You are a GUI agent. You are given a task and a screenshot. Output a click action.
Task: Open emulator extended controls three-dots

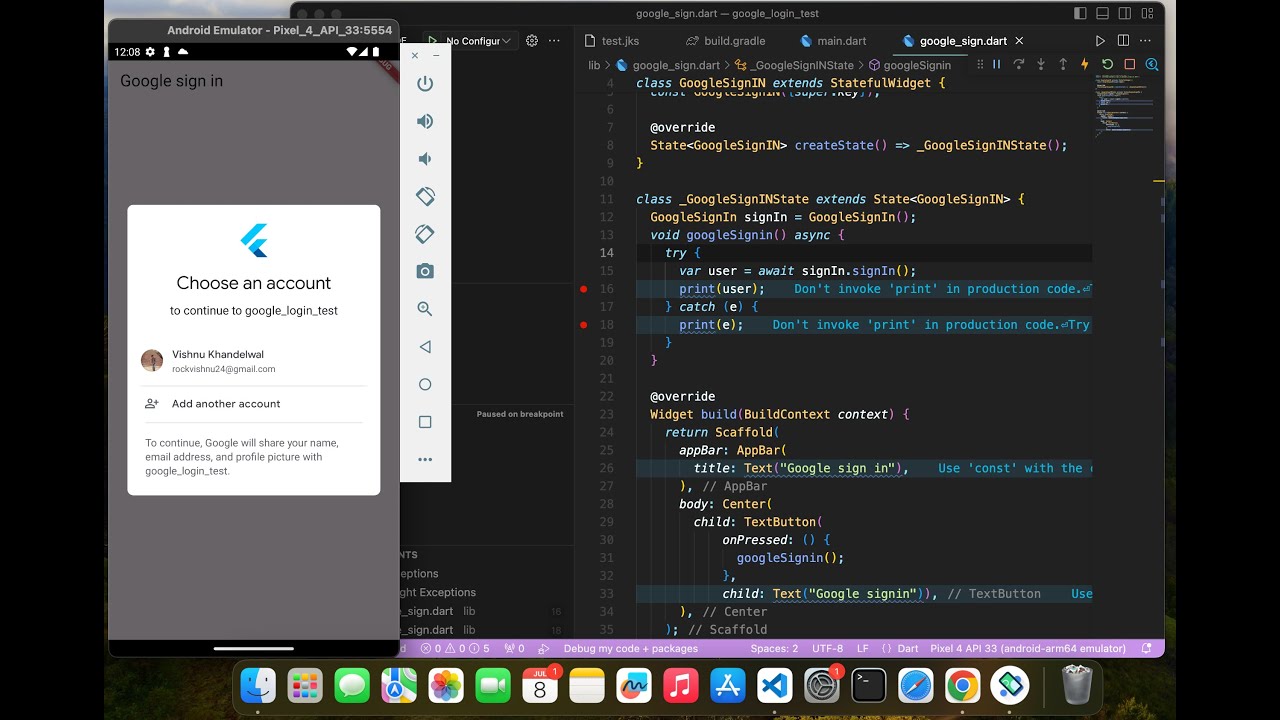(x=425, y=459)
